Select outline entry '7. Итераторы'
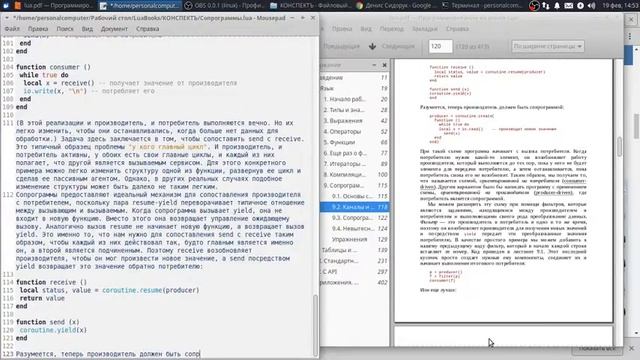This screenshot has width=640, height=360. click(355, 164)
